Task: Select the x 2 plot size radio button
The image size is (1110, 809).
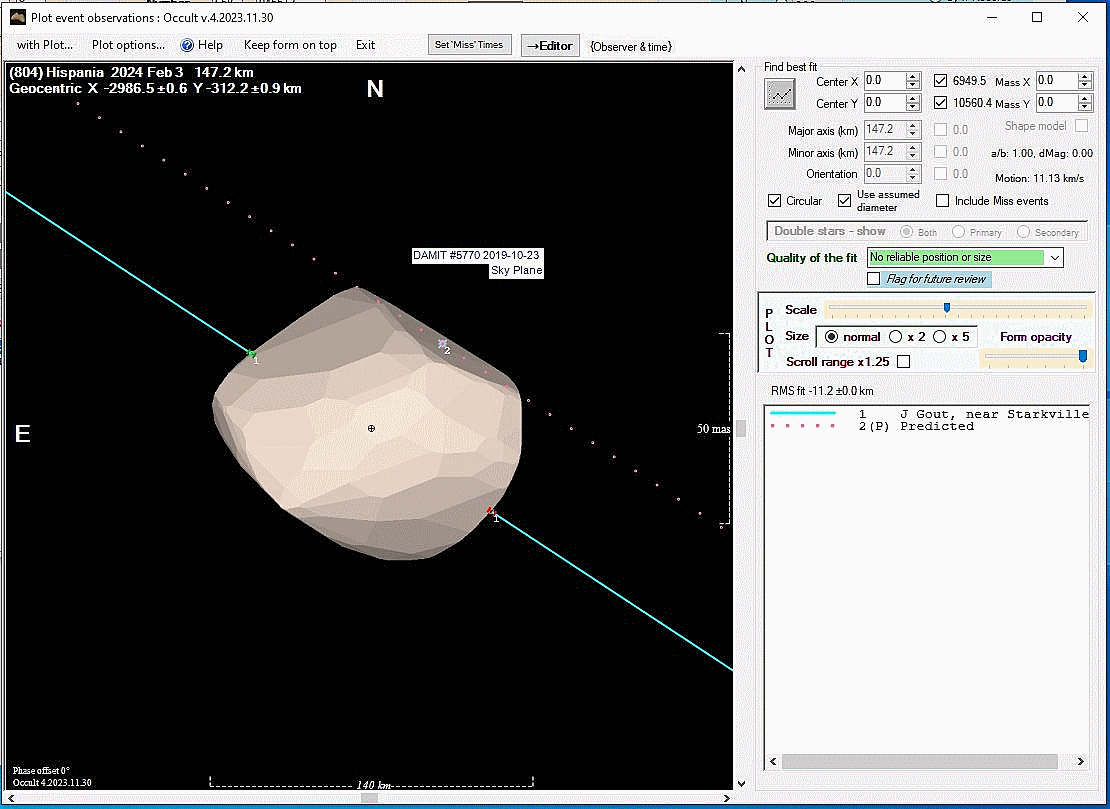Action: (896, 337)
